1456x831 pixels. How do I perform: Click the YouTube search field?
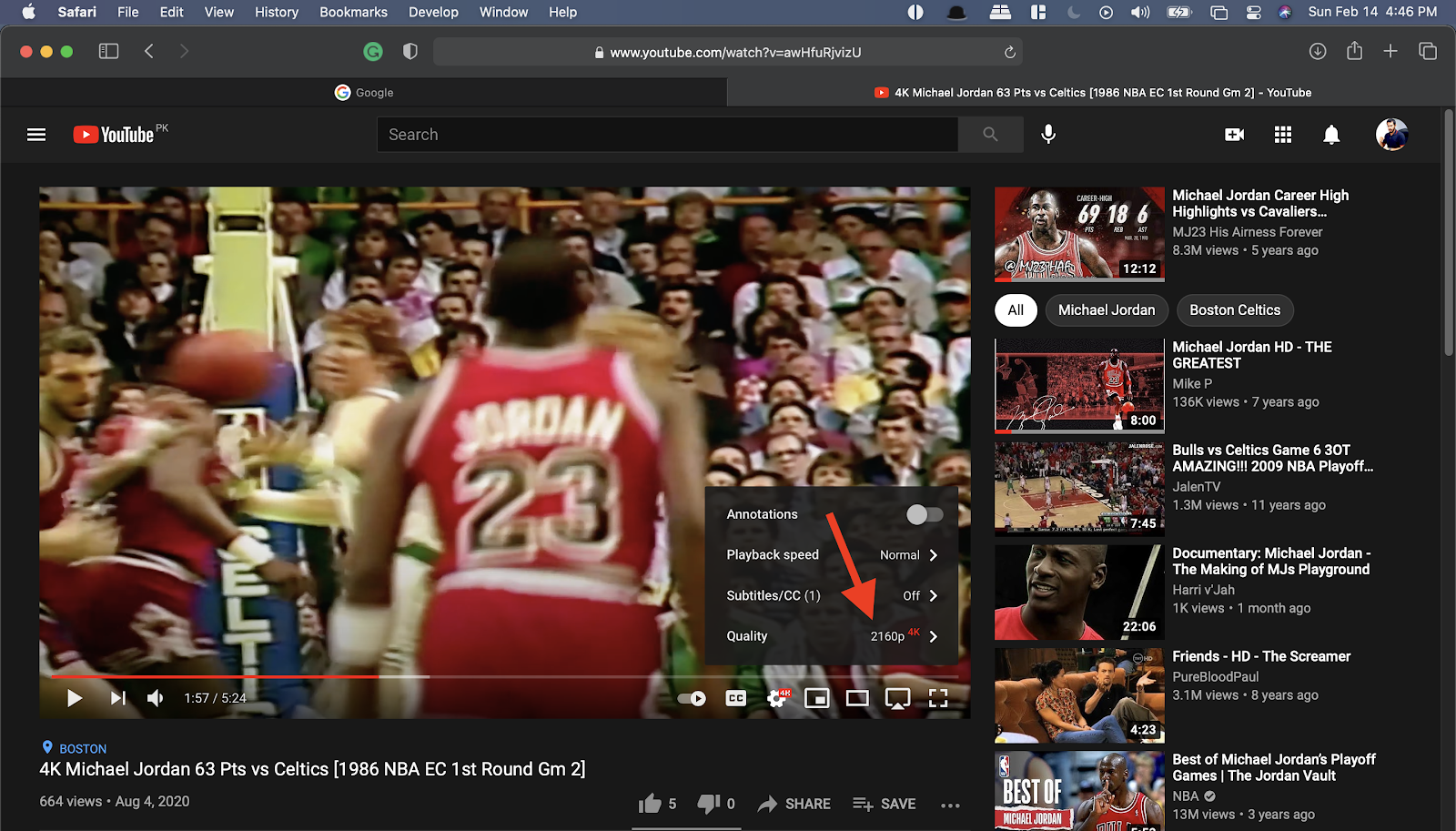(667, 135)
